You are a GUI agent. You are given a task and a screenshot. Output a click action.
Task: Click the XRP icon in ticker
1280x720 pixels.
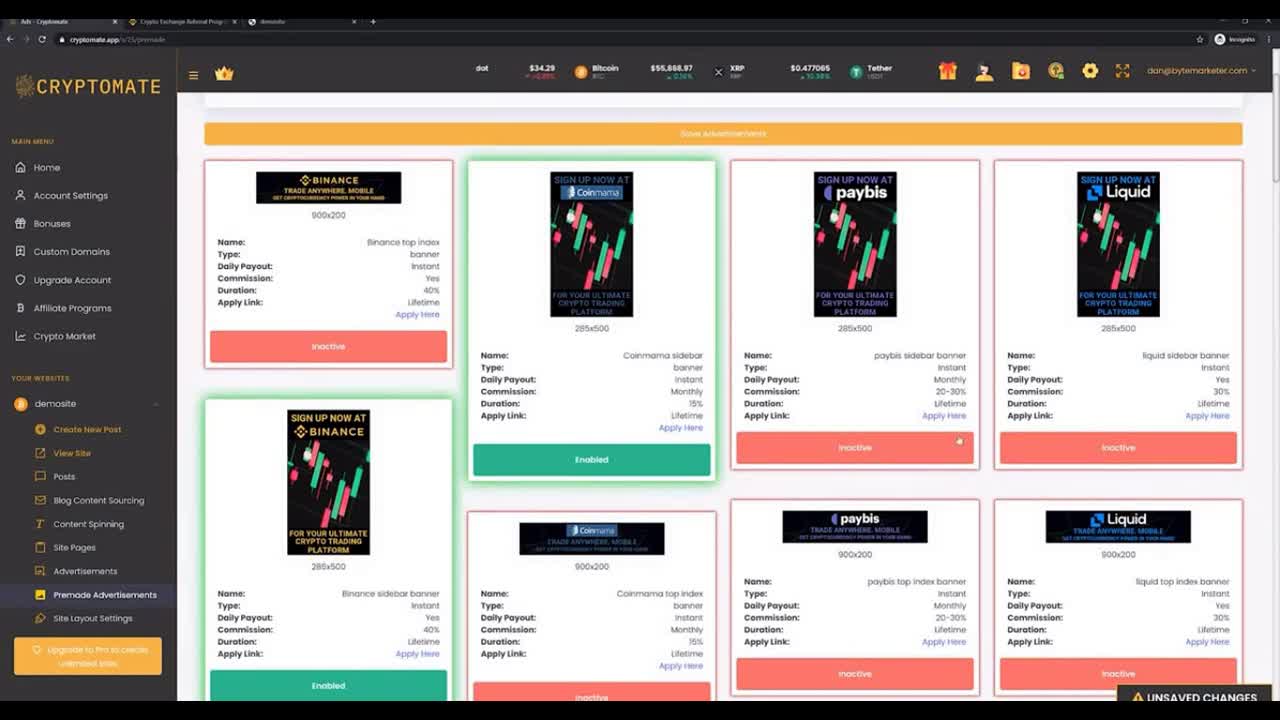[x=718, y=72]
